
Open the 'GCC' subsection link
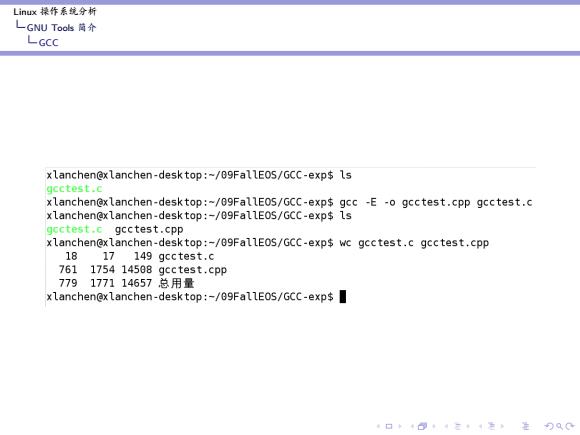(48, 43)
